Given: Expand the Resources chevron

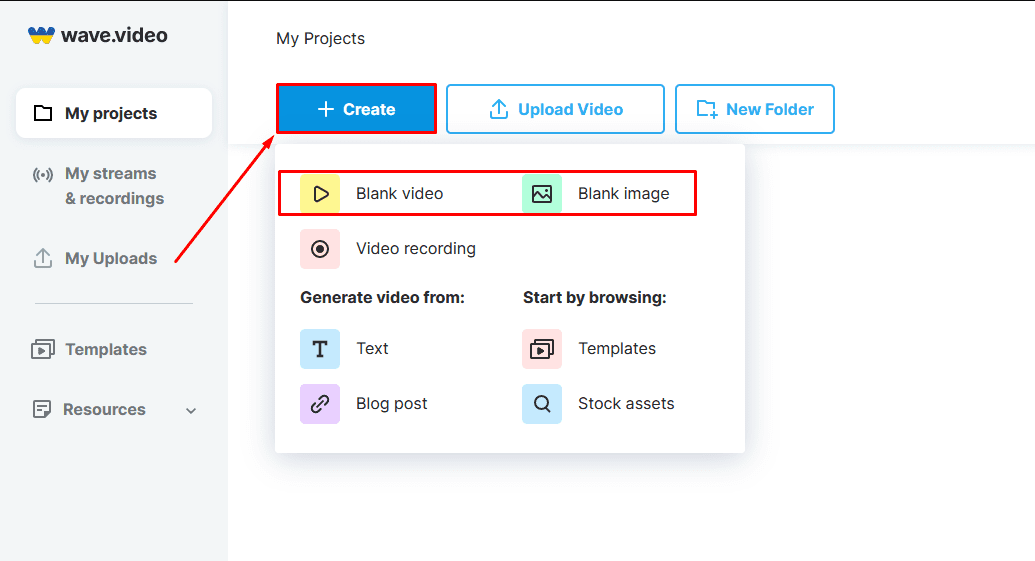Looking at the screenshot, I should [x=191, y=411].
